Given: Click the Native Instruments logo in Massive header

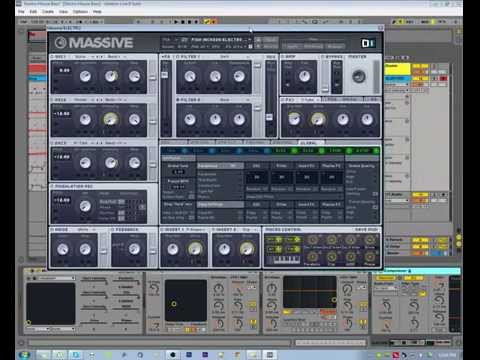Looking at the screenshot, I should coord(368,43).
